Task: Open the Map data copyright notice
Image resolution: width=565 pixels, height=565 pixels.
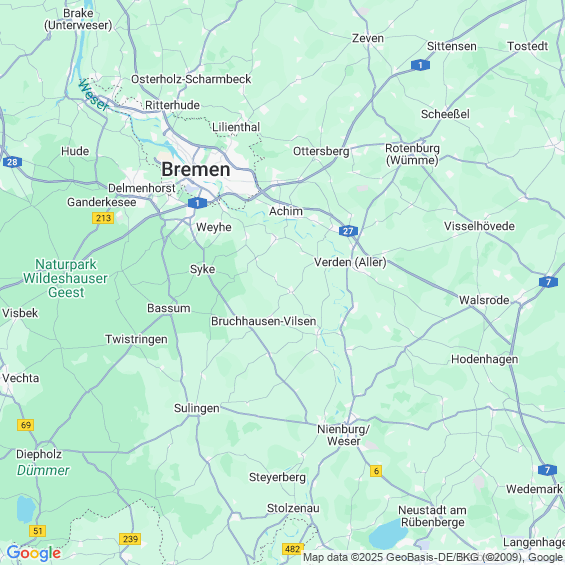Action: 433,557
